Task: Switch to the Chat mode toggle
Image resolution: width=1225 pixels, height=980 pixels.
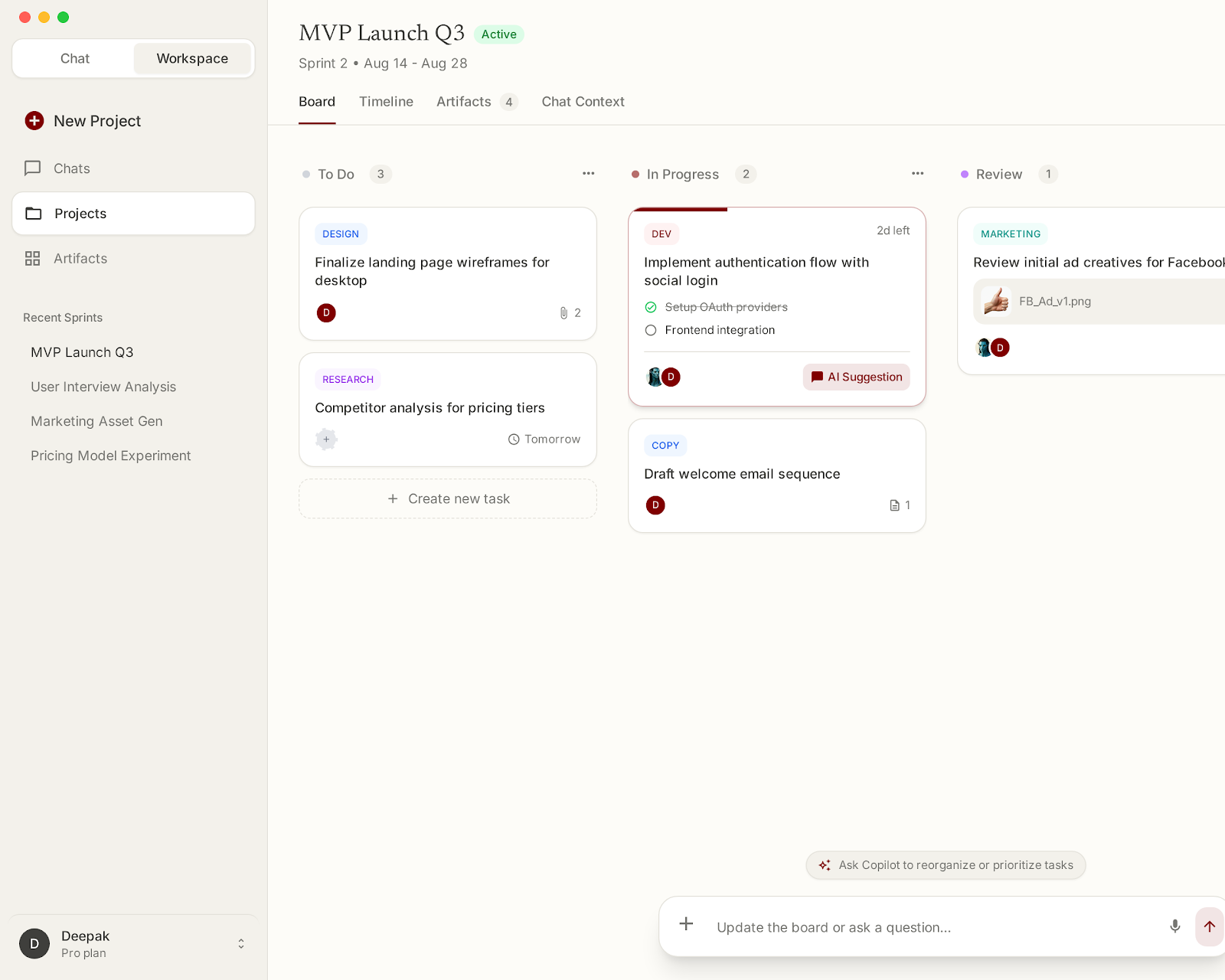Action: (75, 59)
